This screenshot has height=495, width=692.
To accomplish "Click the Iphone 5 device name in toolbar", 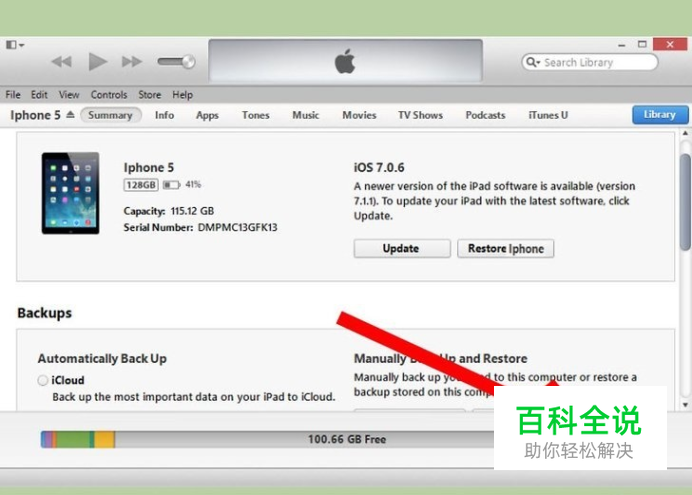I will point(35,115).
